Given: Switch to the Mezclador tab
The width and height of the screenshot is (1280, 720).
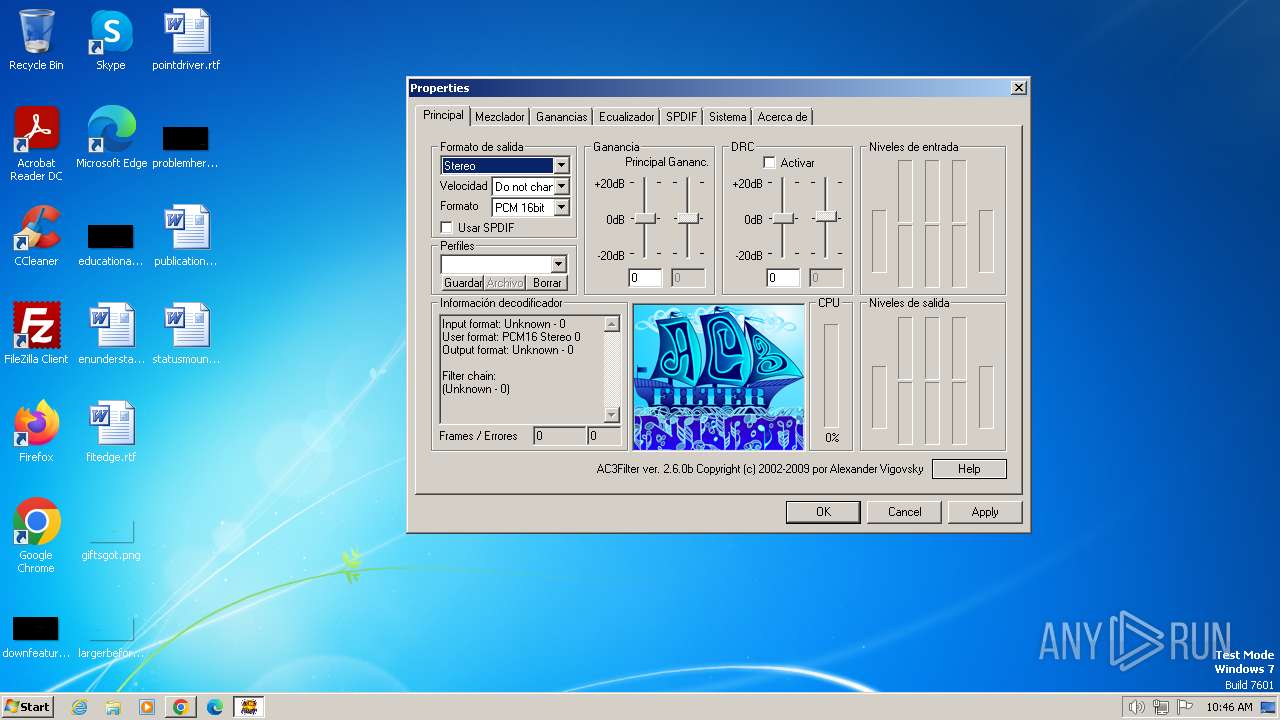Looking at the screenshot, I should 500,117.
